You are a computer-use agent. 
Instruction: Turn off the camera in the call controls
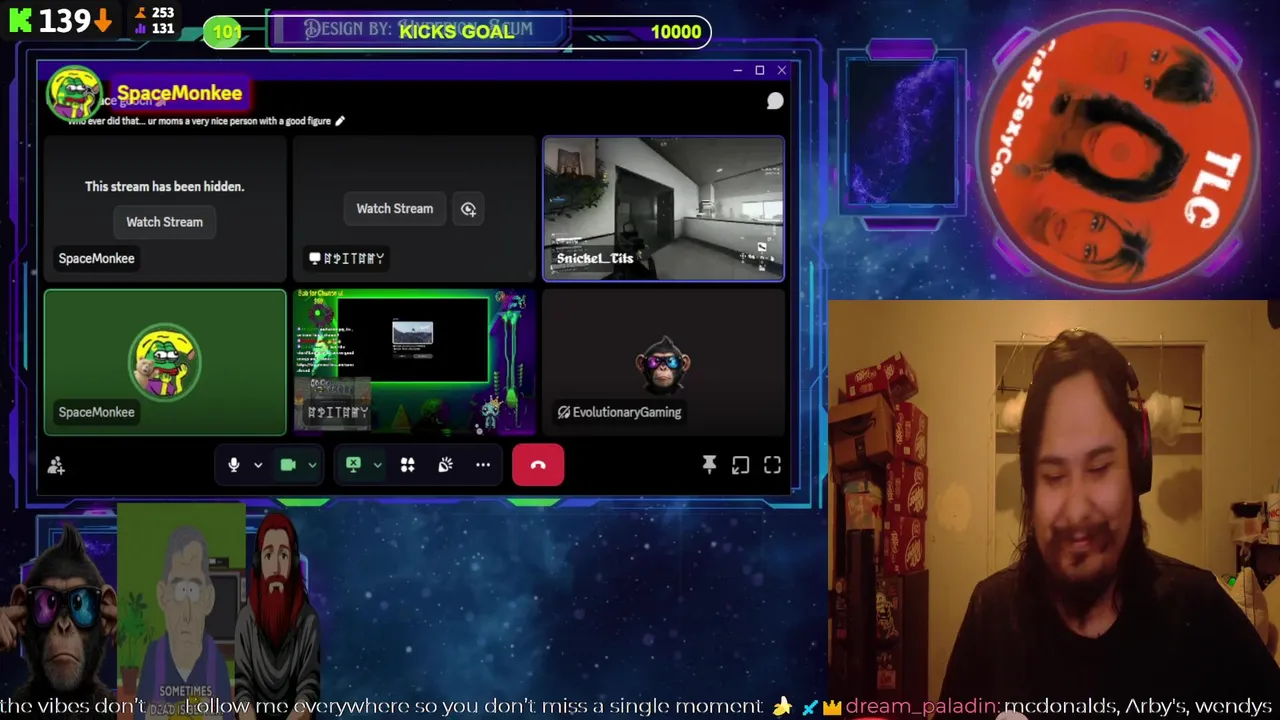coord(288,465)
